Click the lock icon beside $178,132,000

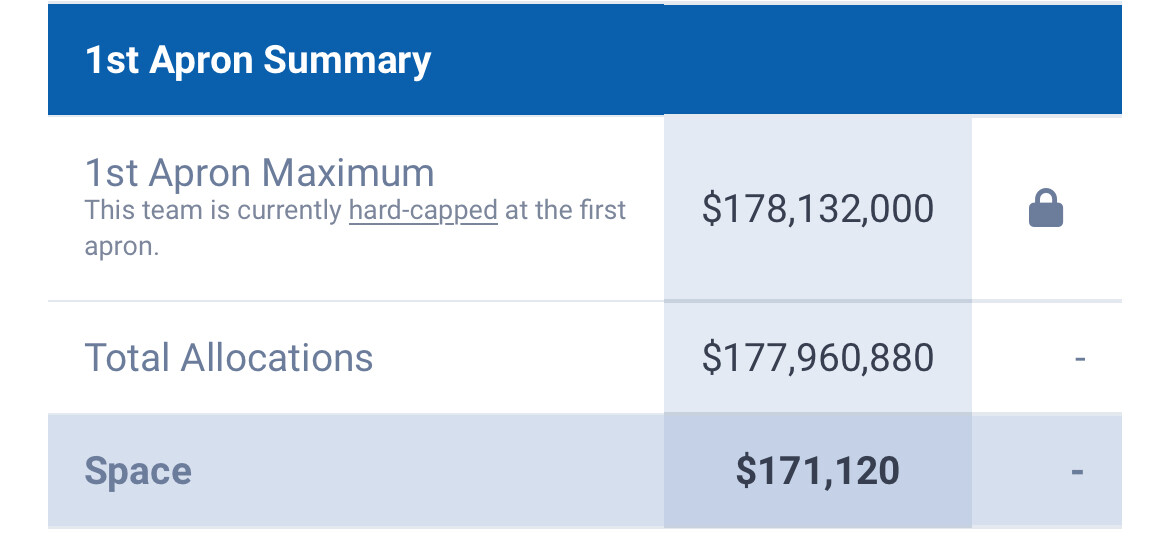pyautogui.click(x=1046, y=210)
